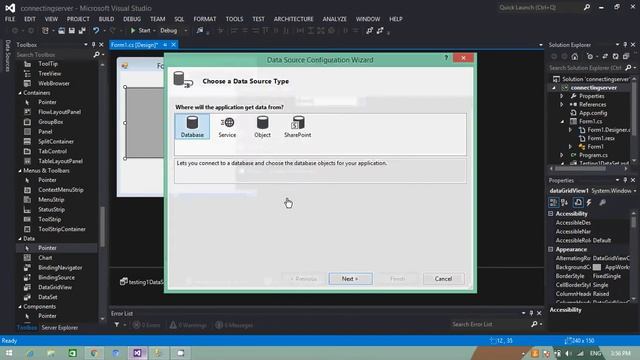The width and height of the screenshot is (640, 360).
Task: Show Events lightning icon in Properties
Action: coord(589,202)
